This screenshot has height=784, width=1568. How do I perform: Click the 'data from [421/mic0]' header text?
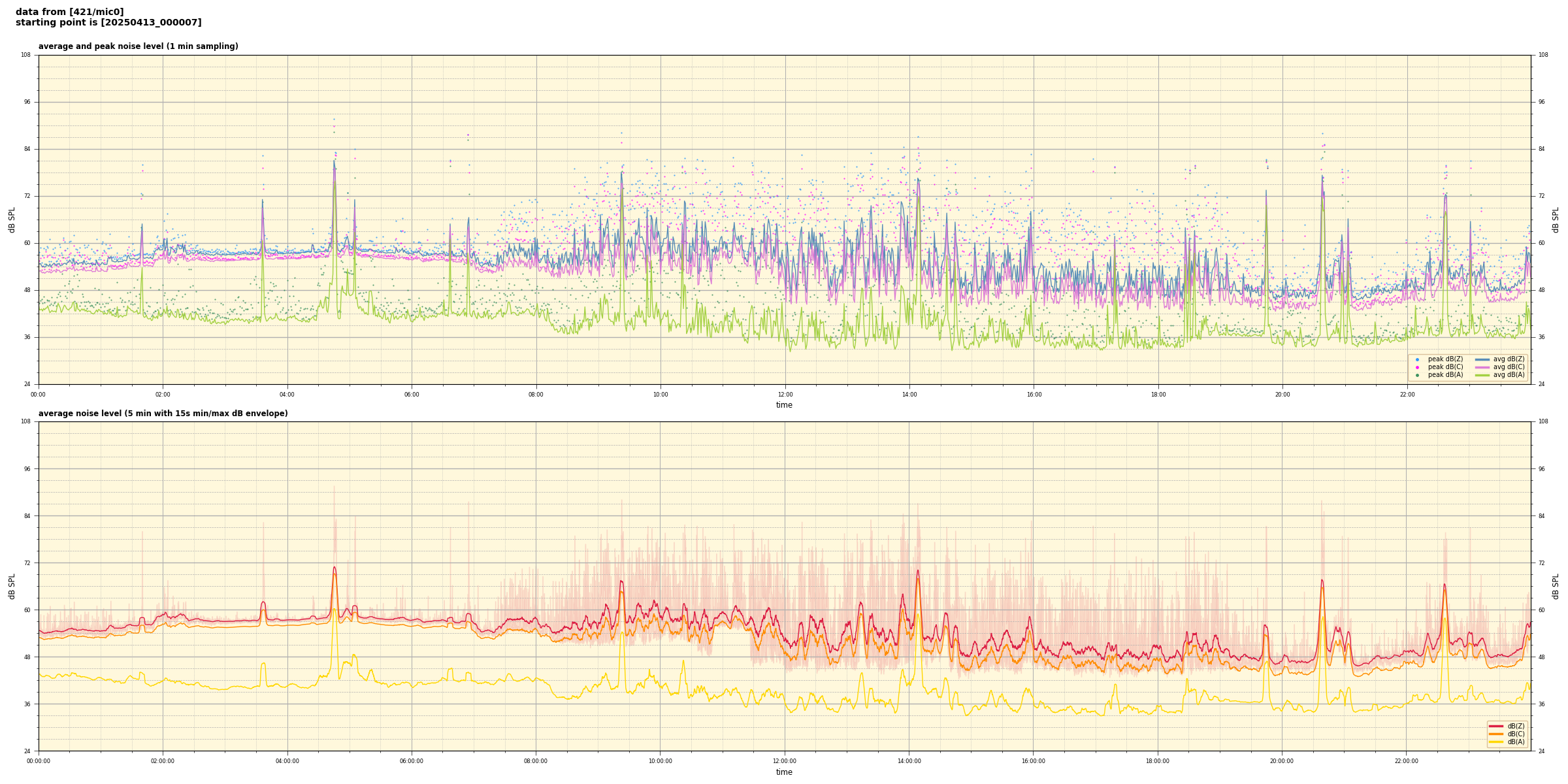(69, 12)
